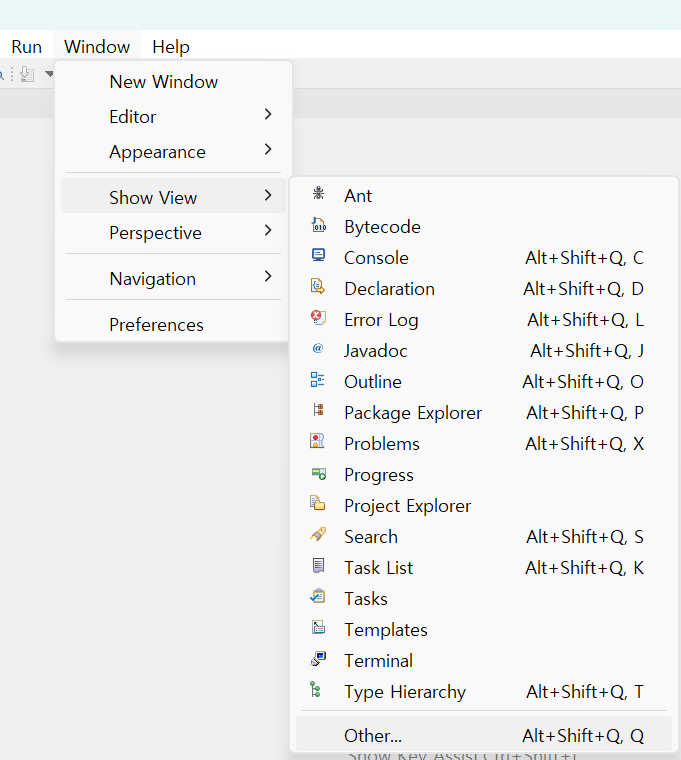Click the Ant view icon

(x=318, y=193)
